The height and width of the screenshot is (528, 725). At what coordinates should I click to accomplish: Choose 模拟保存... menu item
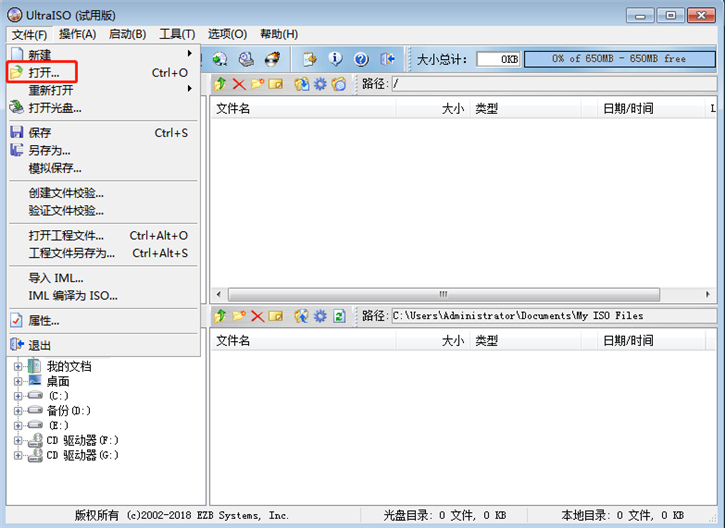click(103, 168)
